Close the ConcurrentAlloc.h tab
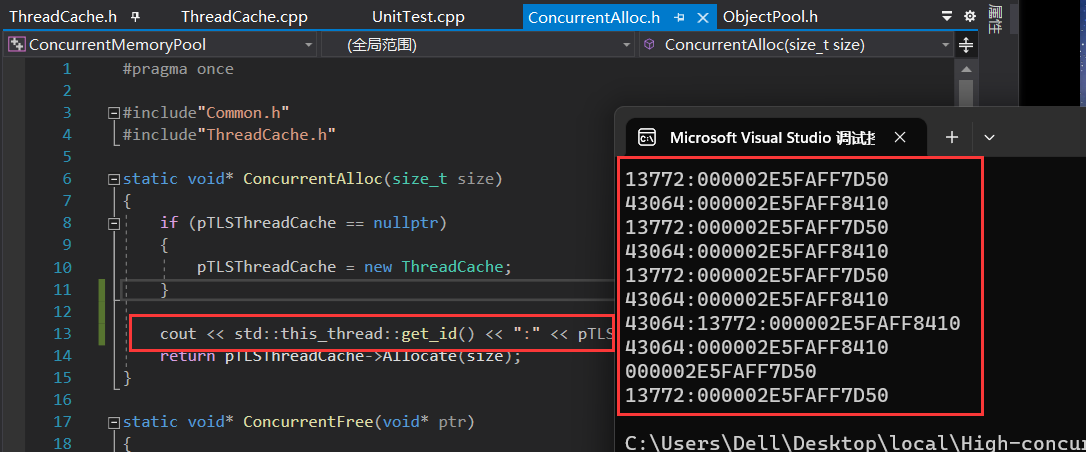The image size is (1086, 452). coord(705,17)
